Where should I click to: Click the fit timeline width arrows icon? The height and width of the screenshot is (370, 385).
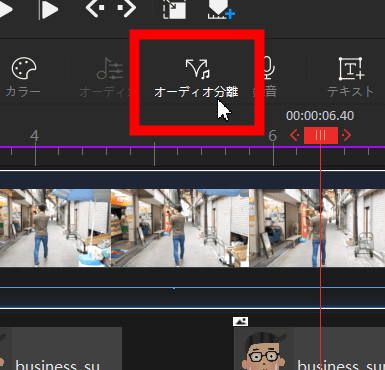coord(111,8)
